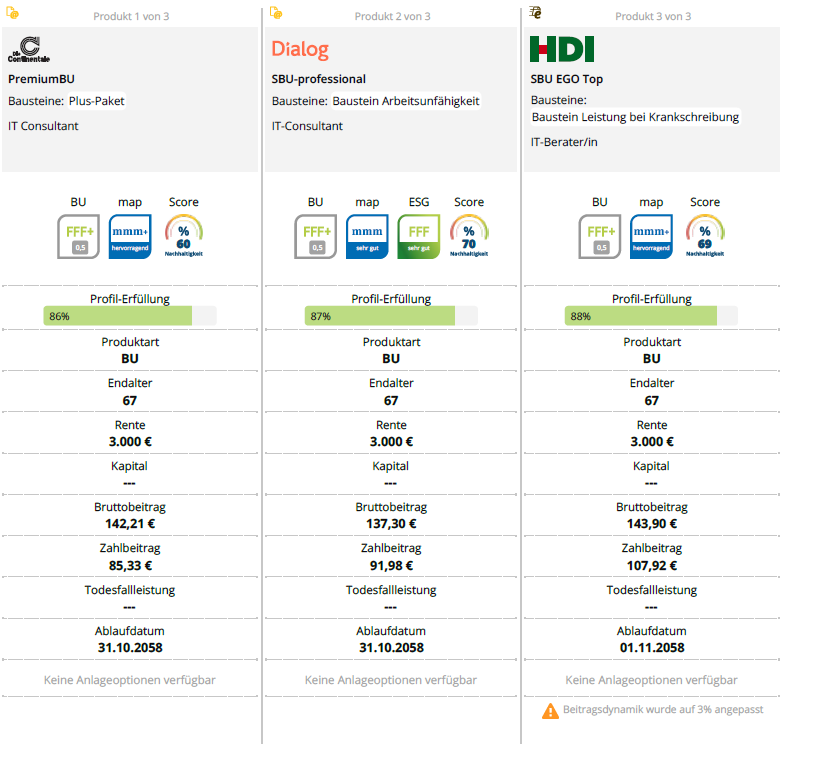Image resolution: width=817 pixels, height=759 pixels.
Task: Click the 'Produkt 3 von 3' header
Action: pyautogui.click(x=652, y=17)
